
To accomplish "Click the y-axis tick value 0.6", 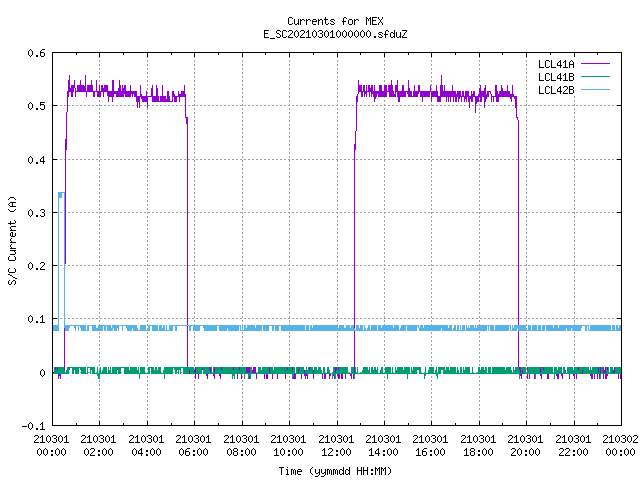I will pyautogui.click(x=36, y=53).
